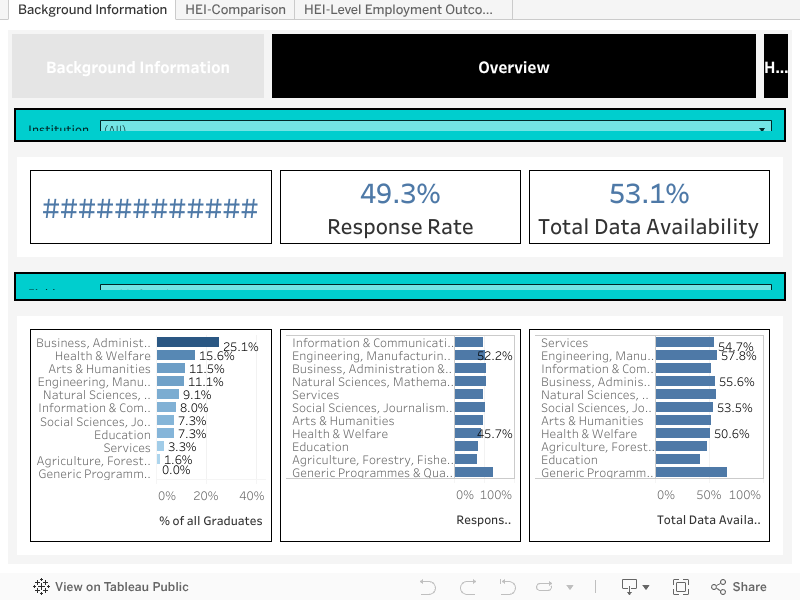Screen dimensions: 800x600
Task: Click the grey Background Information navigation button
Action: (x=138, y=67)
